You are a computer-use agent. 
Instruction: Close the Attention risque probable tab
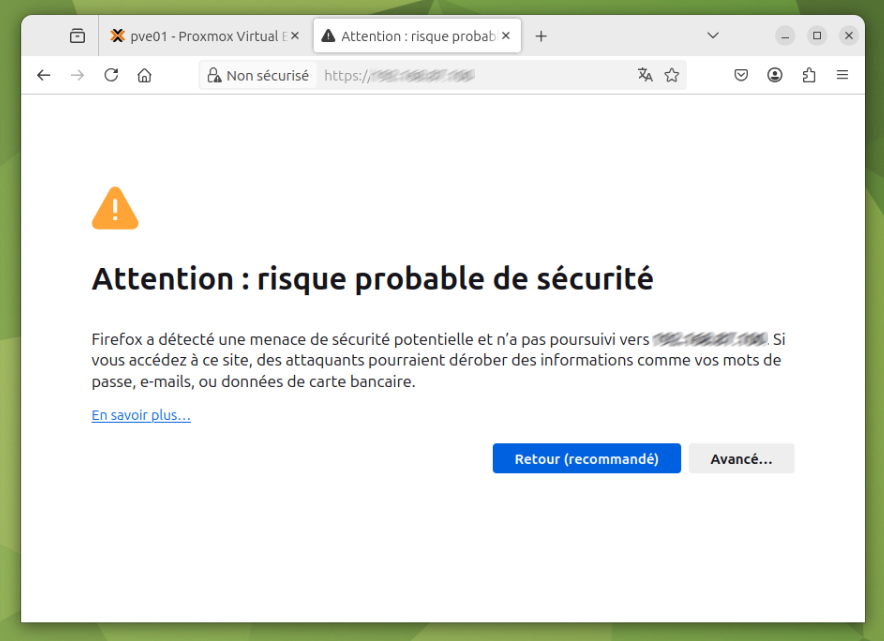pyautogui.click(x=506, y=36)
